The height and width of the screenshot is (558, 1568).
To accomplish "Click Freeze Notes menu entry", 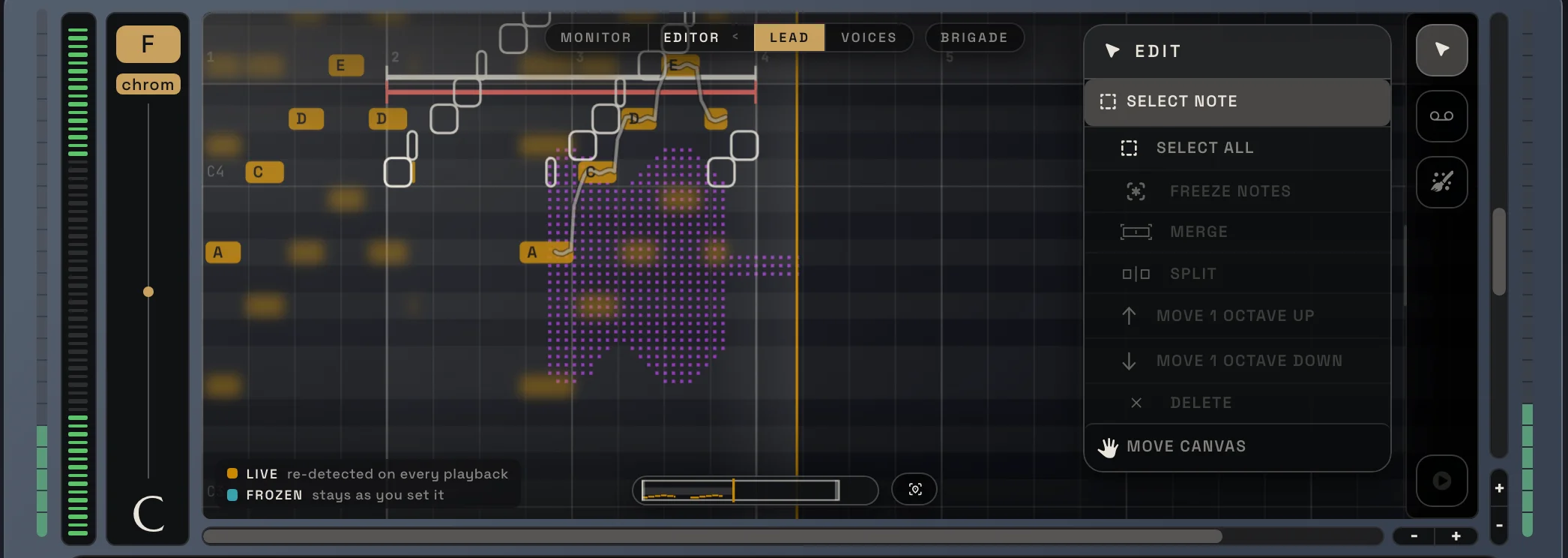I will 1237,191.
